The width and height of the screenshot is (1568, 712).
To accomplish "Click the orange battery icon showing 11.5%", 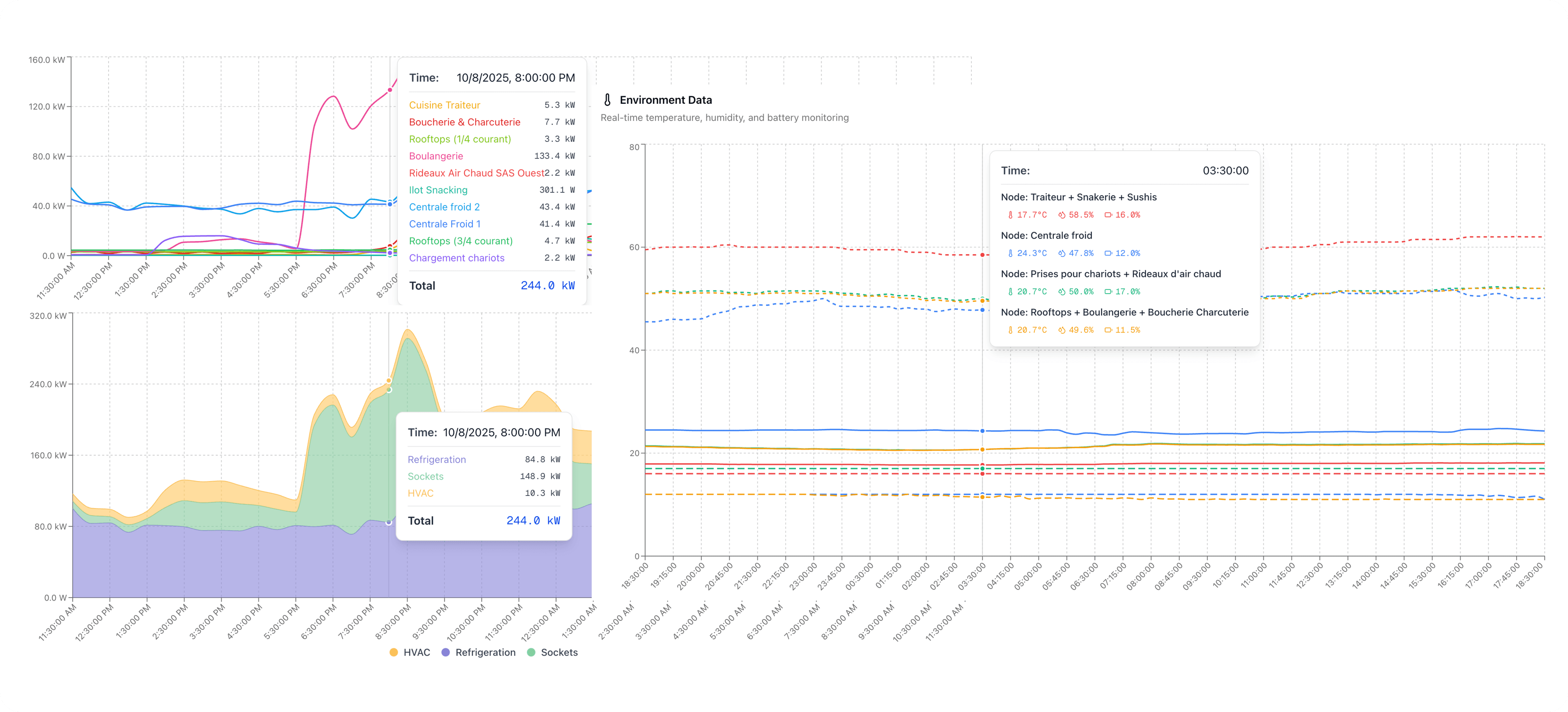I will pos(1109,330).
